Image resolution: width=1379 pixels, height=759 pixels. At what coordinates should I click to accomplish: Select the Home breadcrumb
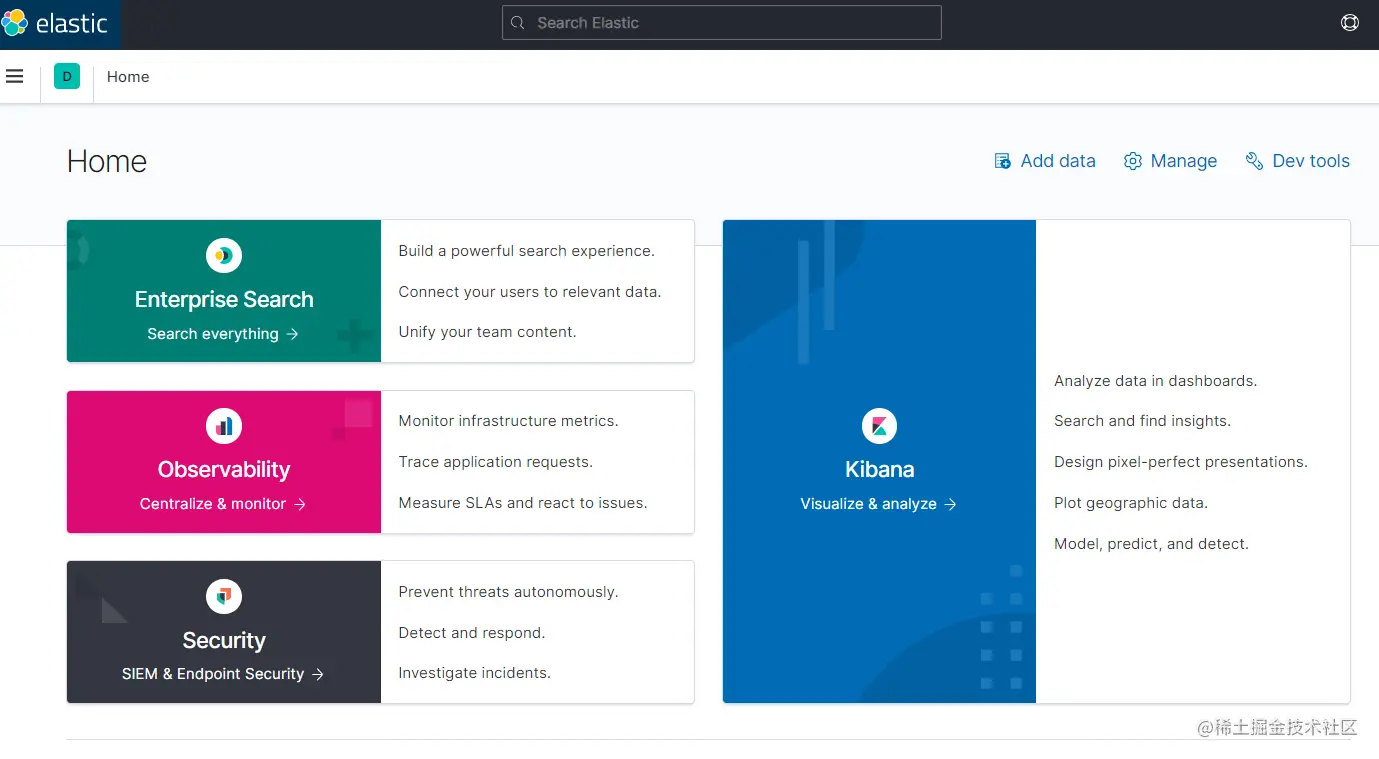[x=128, y=77]
